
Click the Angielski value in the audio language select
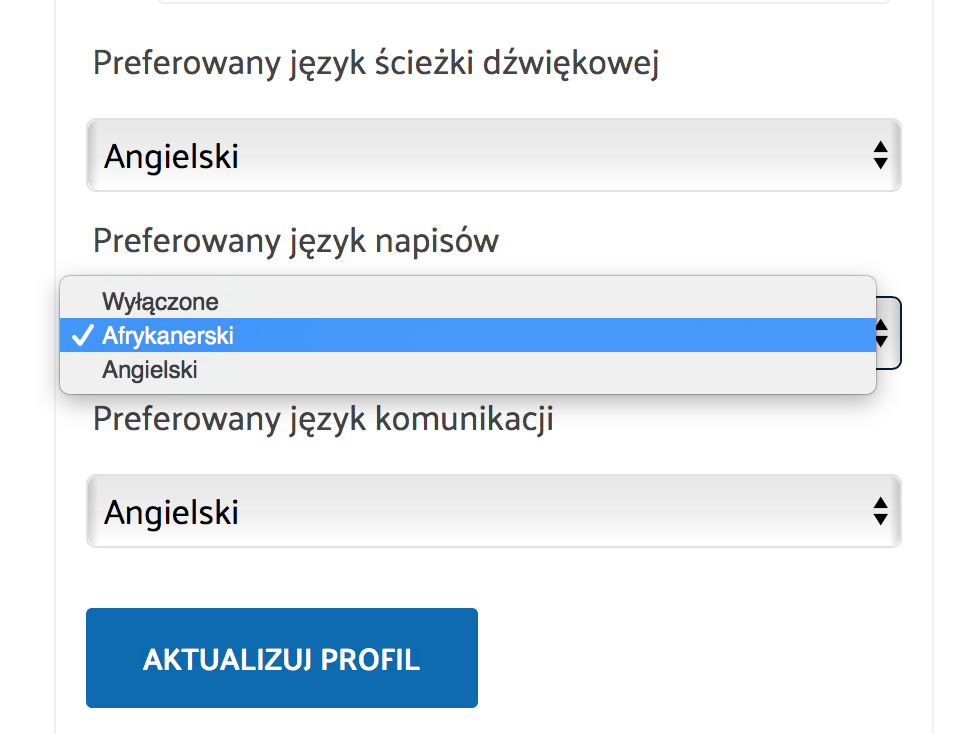coord(172,156)
